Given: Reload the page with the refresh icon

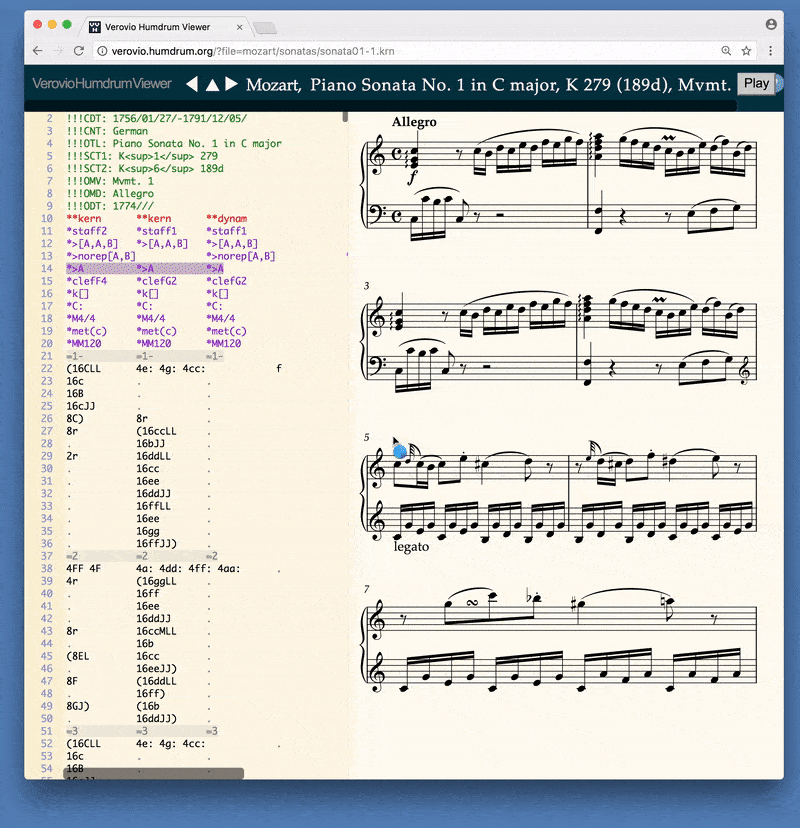Looking at the screenshot, I should click(x=79, y=51).
